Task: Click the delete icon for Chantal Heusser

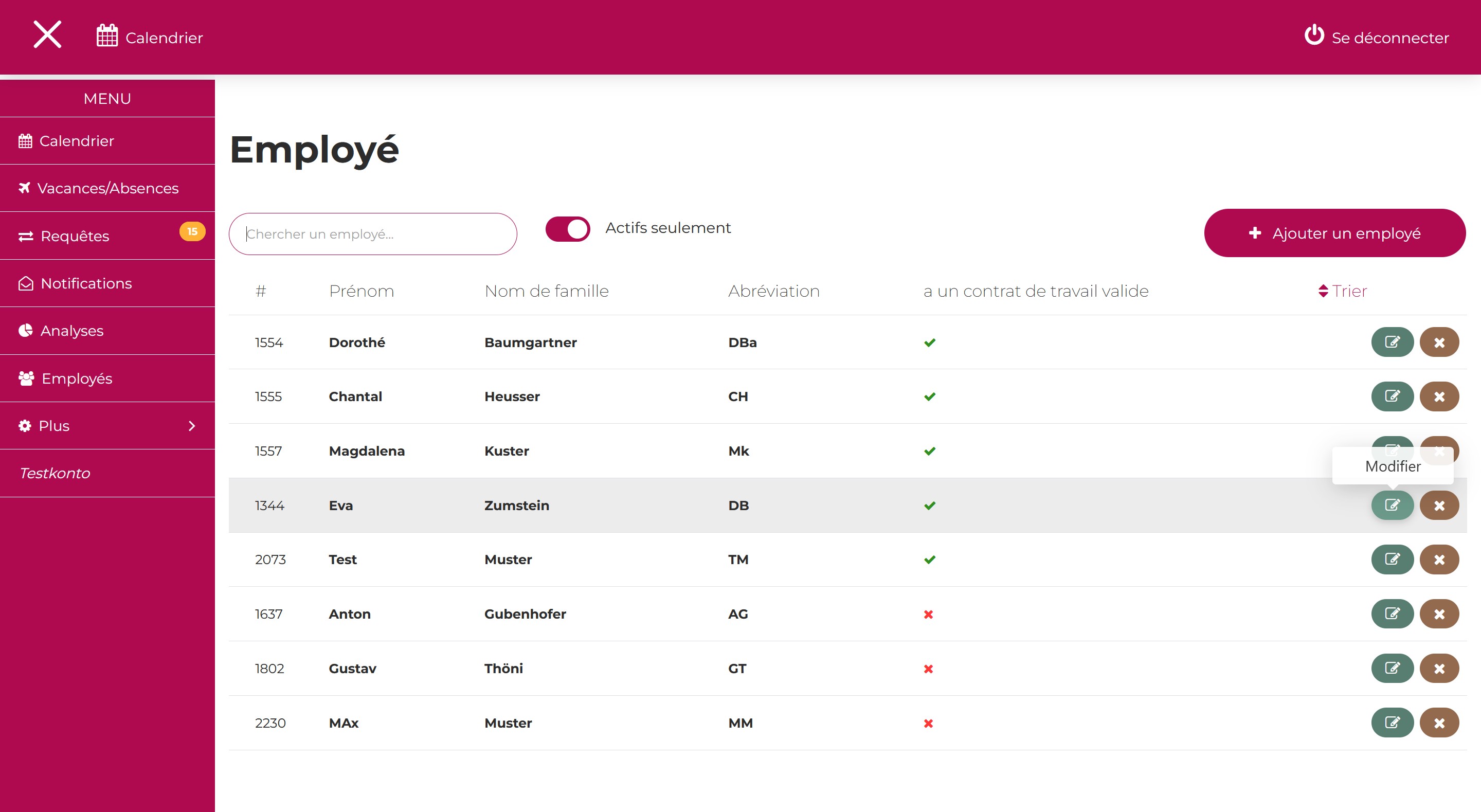Action: (x=1439, y=396)
